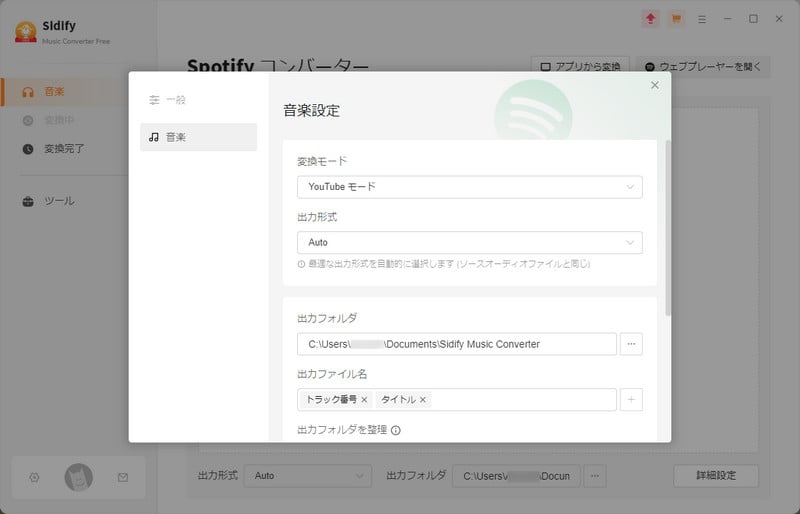This screenshot has width=800, height=514.
Task: Click the ウェブプレーヤーを開く button
Action: pos(703,67)
